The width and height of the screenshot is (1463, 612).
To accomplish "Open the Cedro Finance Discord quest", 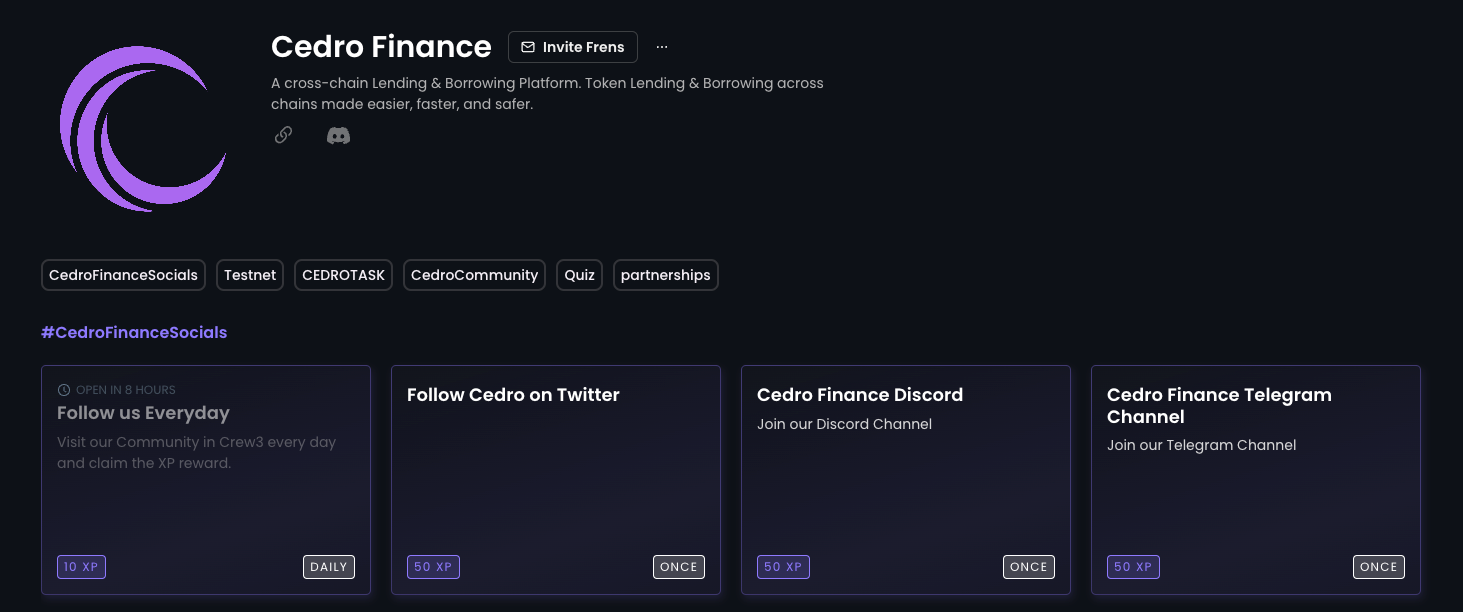I will [906, 480].
